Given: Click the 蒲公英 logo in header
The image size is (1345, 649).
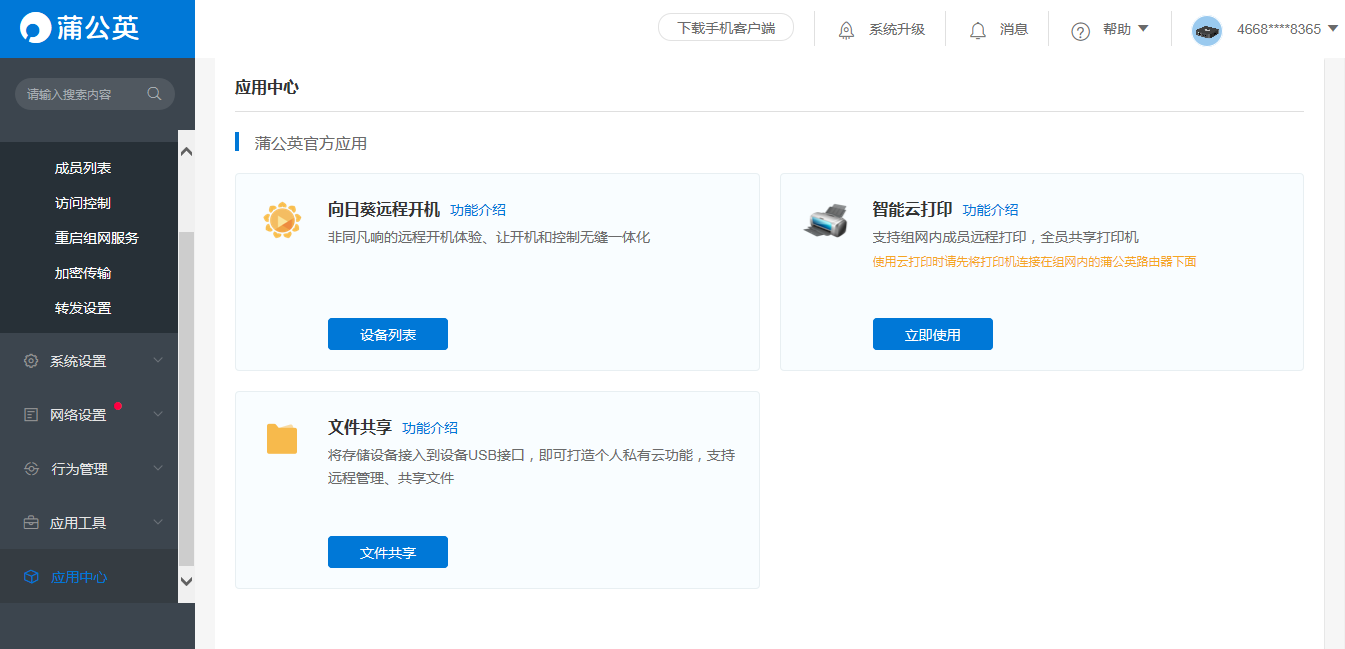Looking at the screenshot, I should [x=78, y=28].
